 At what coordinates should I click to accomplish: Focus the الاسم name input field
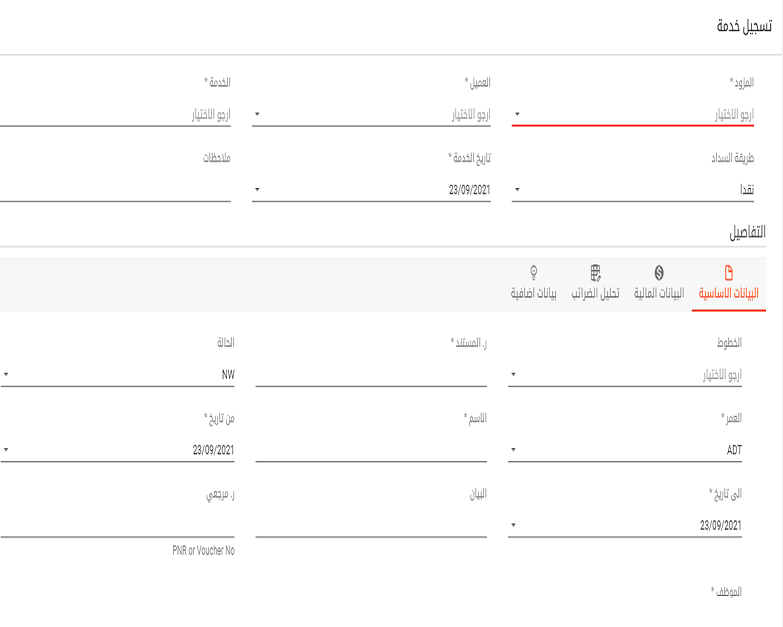(x=371, y=450)
